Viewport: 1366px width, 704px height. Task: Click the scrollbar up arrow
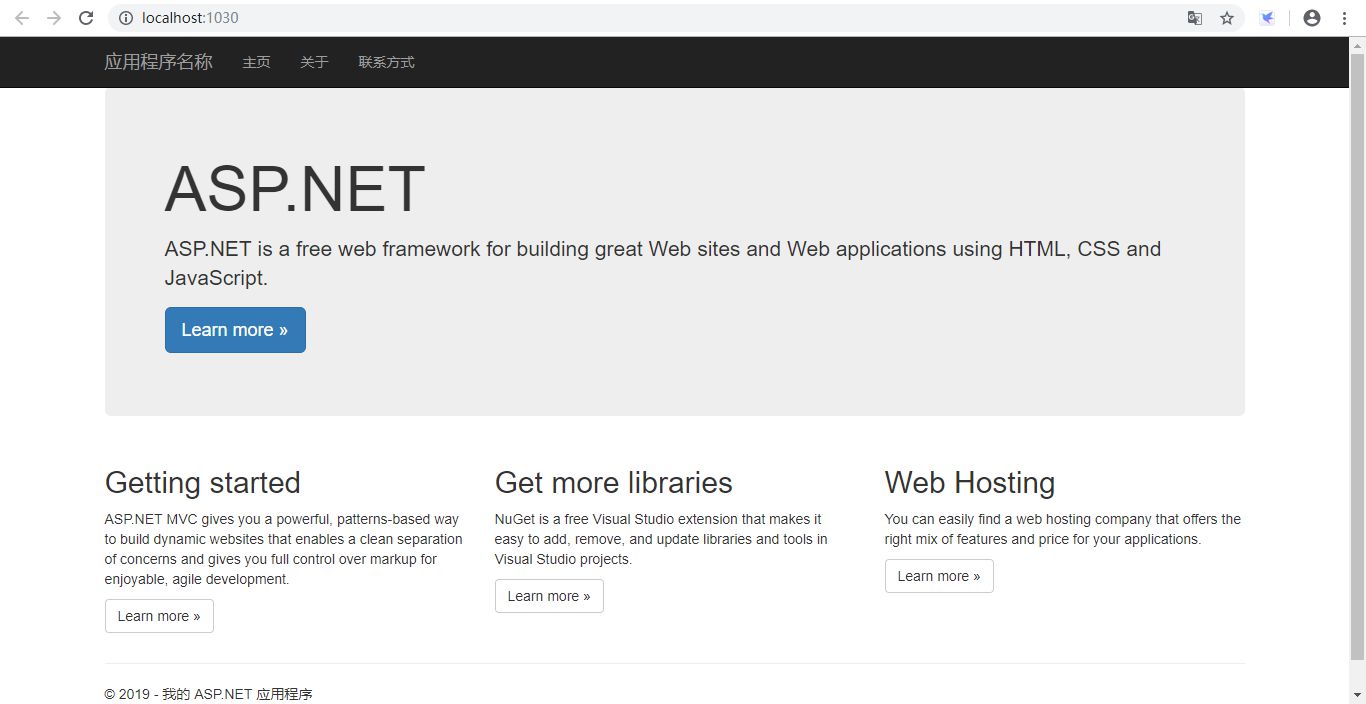click(1357, 45)
